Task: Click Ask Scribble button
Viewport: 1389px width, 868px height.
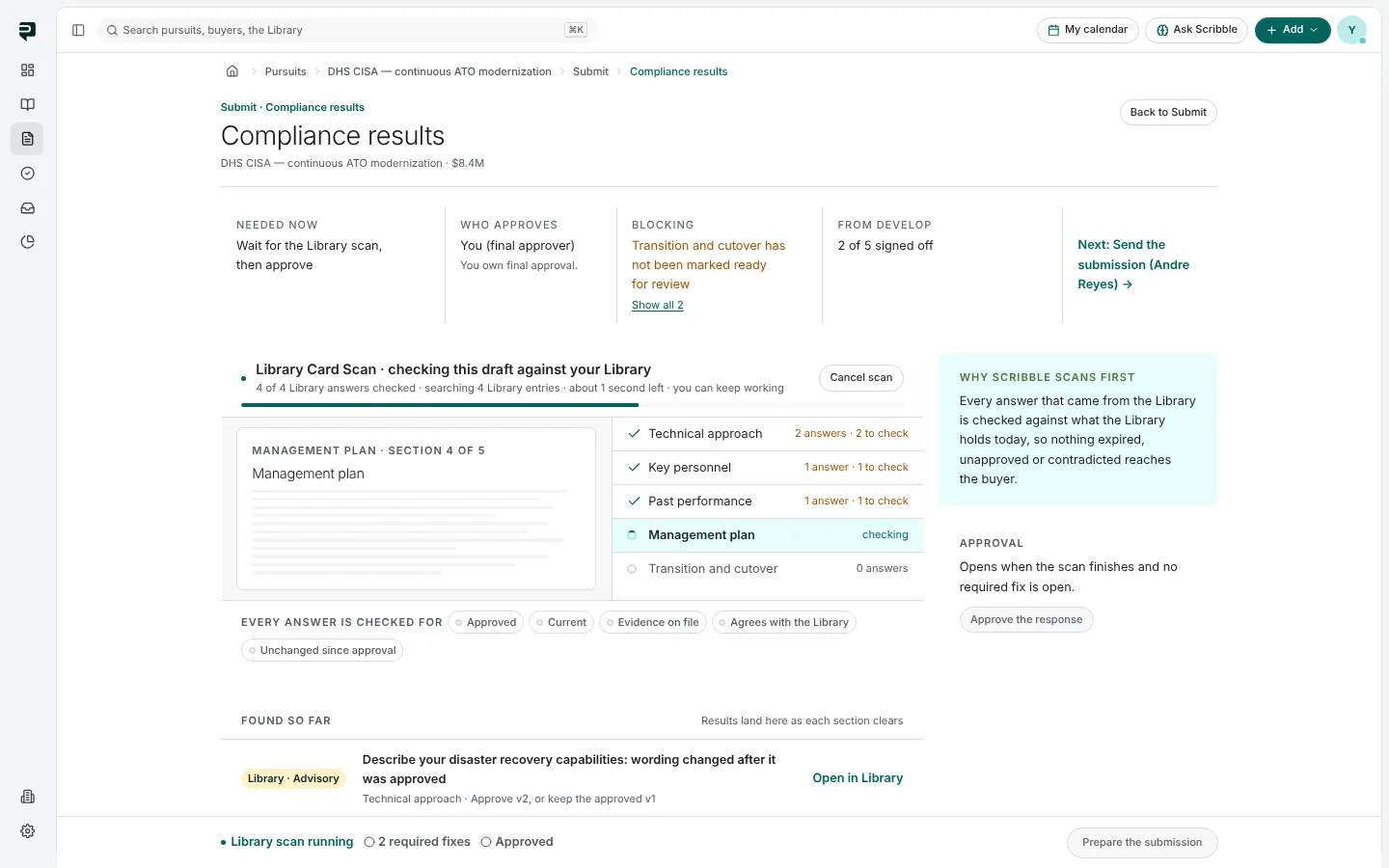Action: pos(1196,30)
